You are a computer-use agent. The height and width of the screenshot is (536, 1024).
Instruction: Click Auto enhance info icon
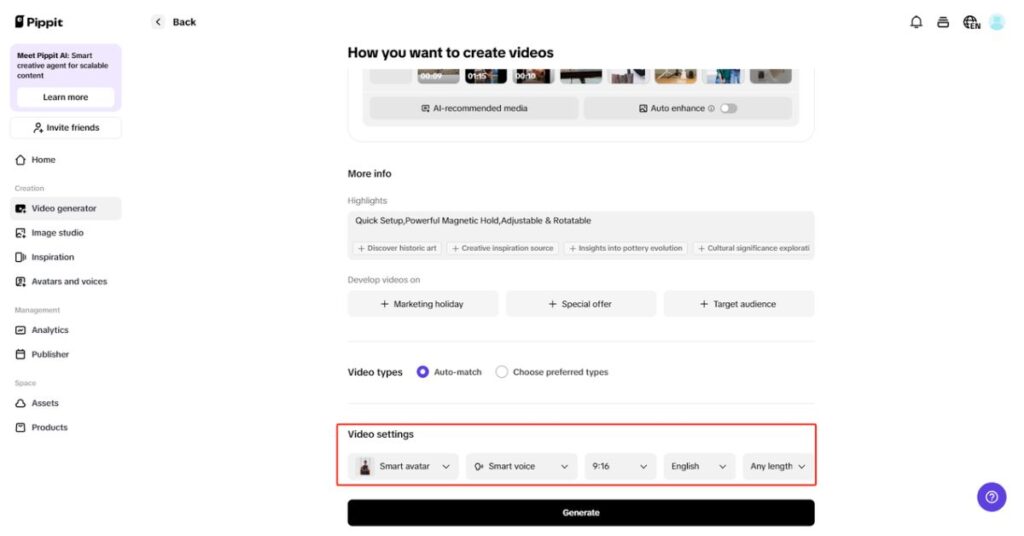tap(711, 108)
